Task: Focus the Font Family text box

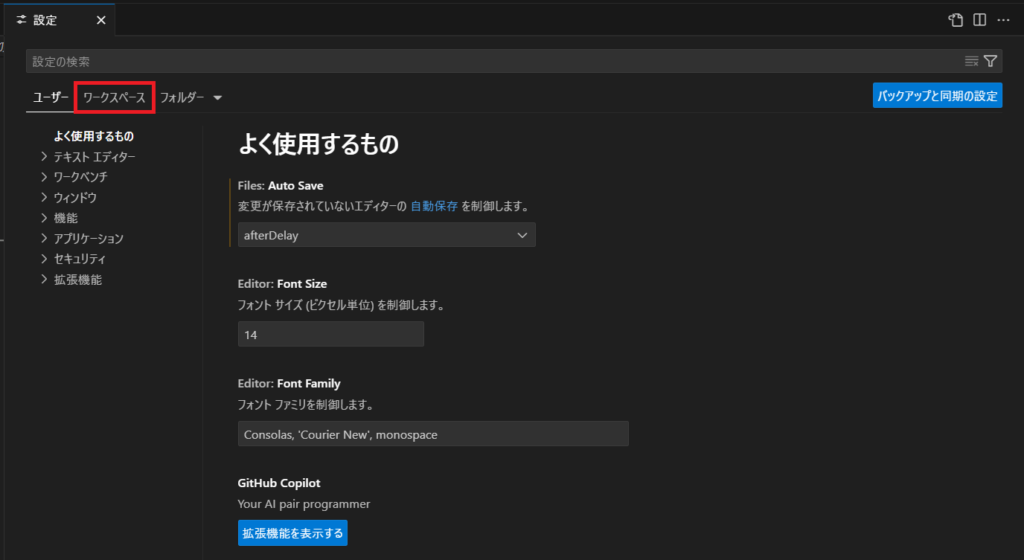Action: [433, 434]
